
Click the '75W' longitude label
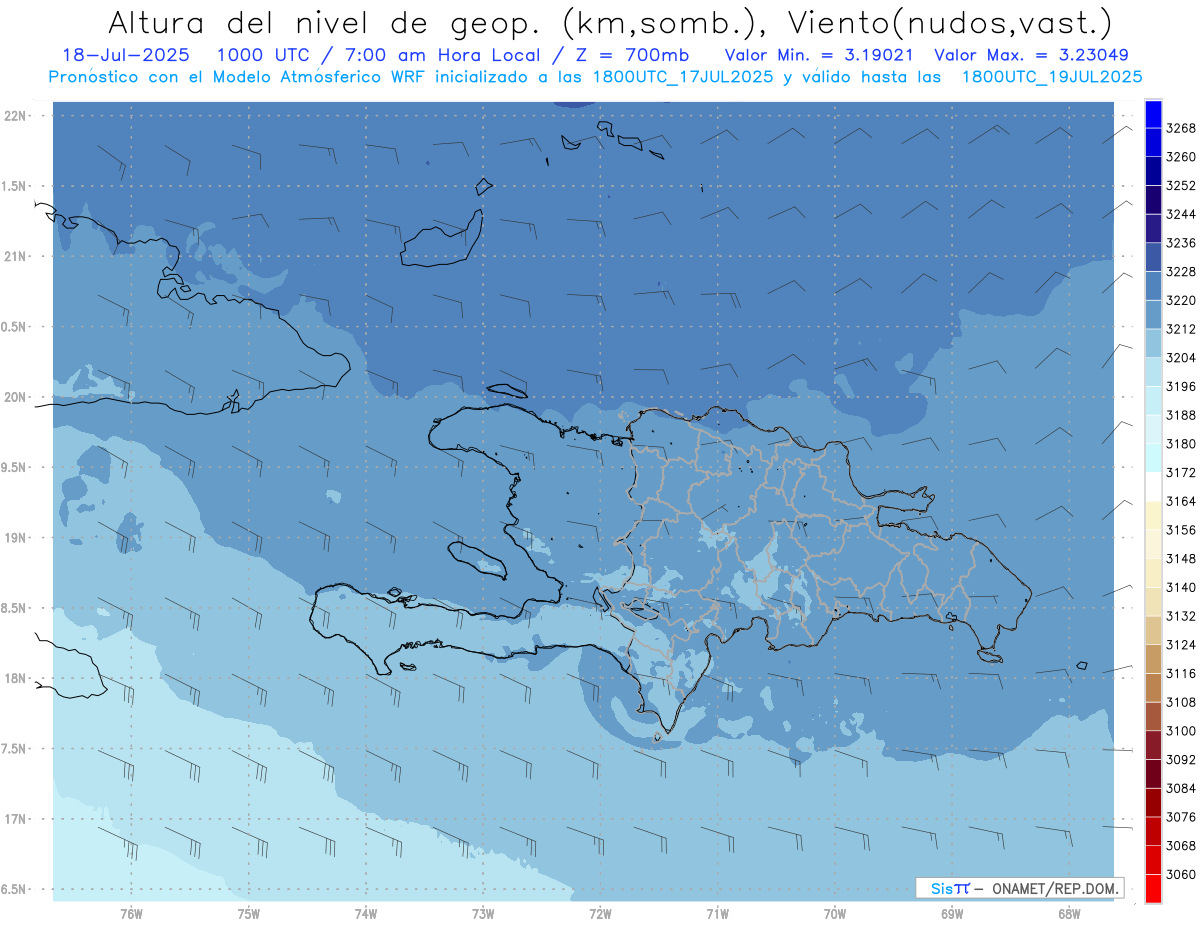(249, 913)
